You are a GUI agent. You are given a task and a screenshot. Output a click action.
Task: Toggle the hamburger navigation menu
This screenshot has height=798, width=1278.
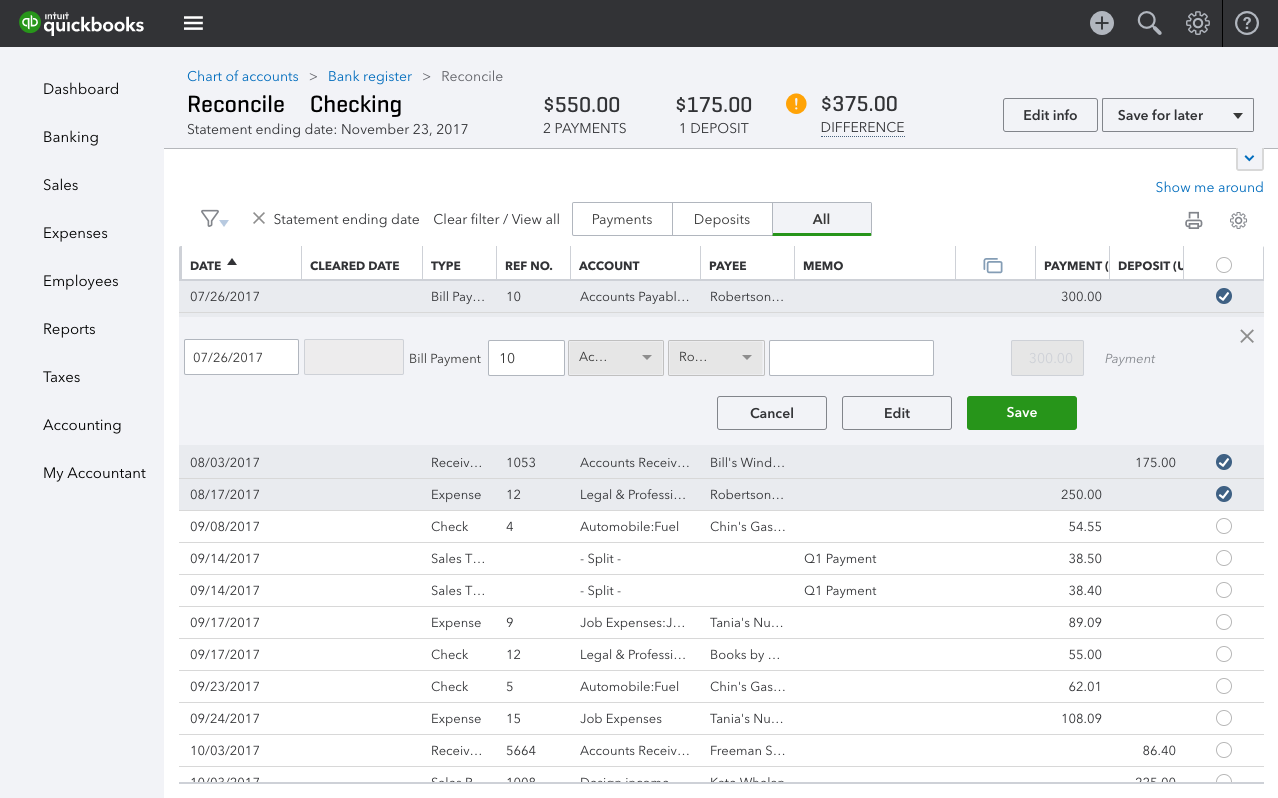[x=194, y=23]
